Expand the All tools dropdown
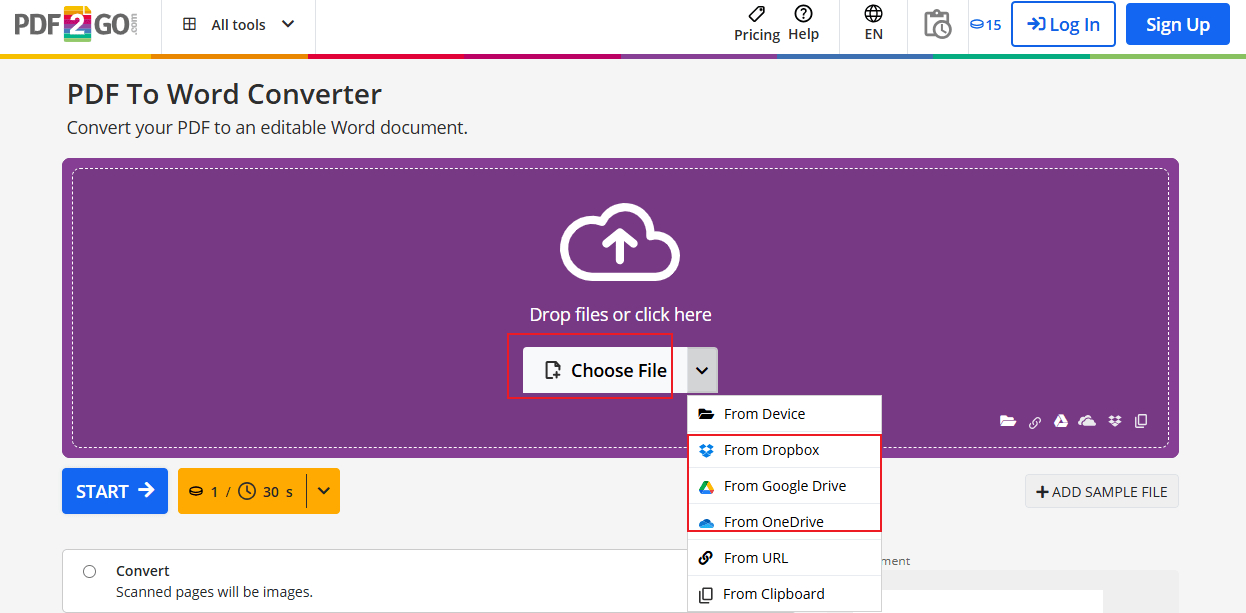Image resolution: width=1246 pixels, height=613 pixels. pyautogui.click(x=239, y=25)
